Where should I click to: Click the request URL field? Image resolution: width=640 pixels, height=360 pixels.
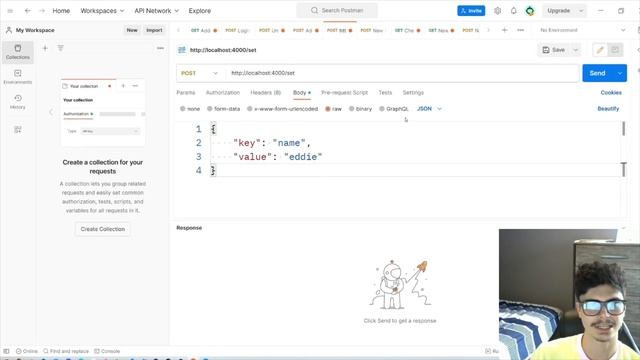tap(402, 73)
